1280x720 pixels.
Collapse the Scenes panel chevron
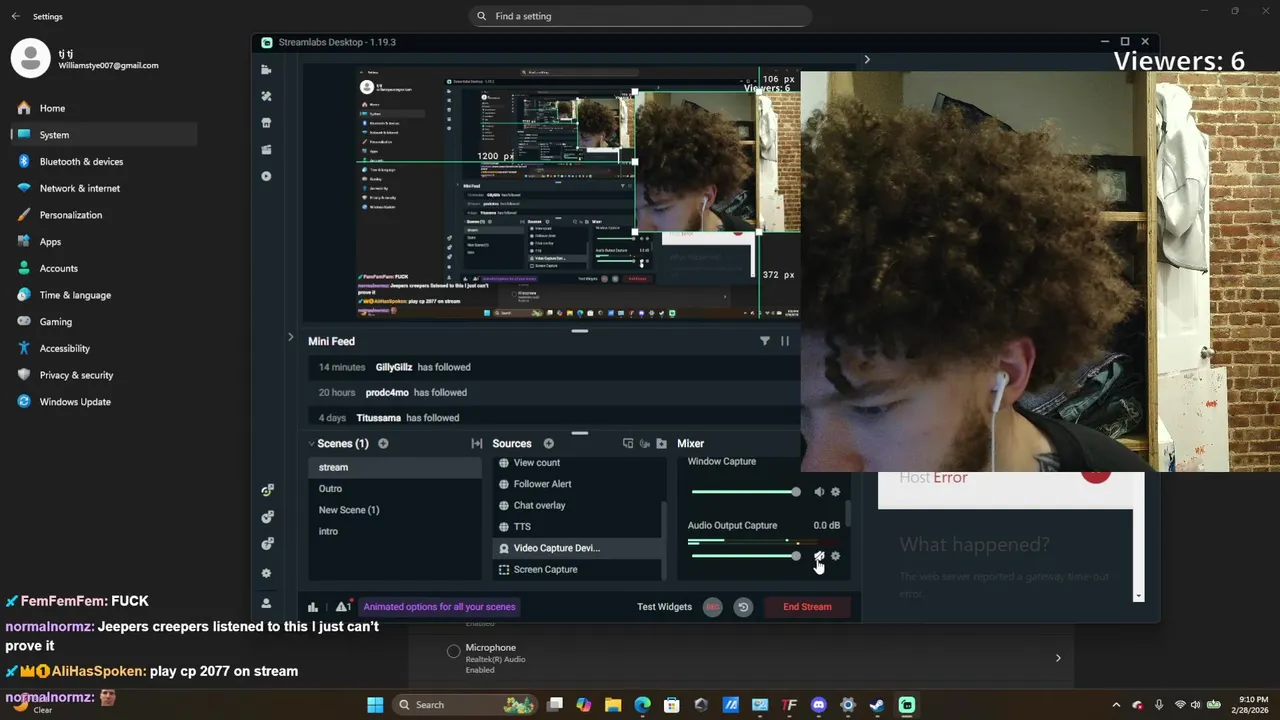(x=311, y=443)
